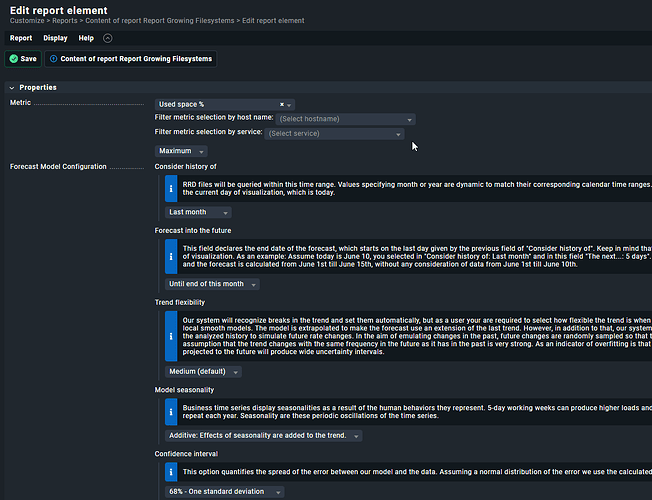The image size is (652, 500).
Task: Open the Additive seasonality dropdown
Action: (262, 436)
